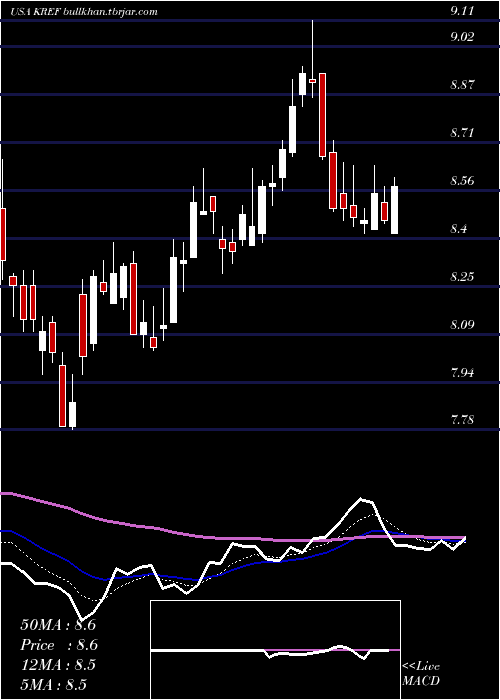Image resolution: width=500 pixels, height=700 pixels.
Task: Click the 'USA KREF bullkhan.tbrjar.com' chart title
Action: pyautogui.click(x=84, y=12)
